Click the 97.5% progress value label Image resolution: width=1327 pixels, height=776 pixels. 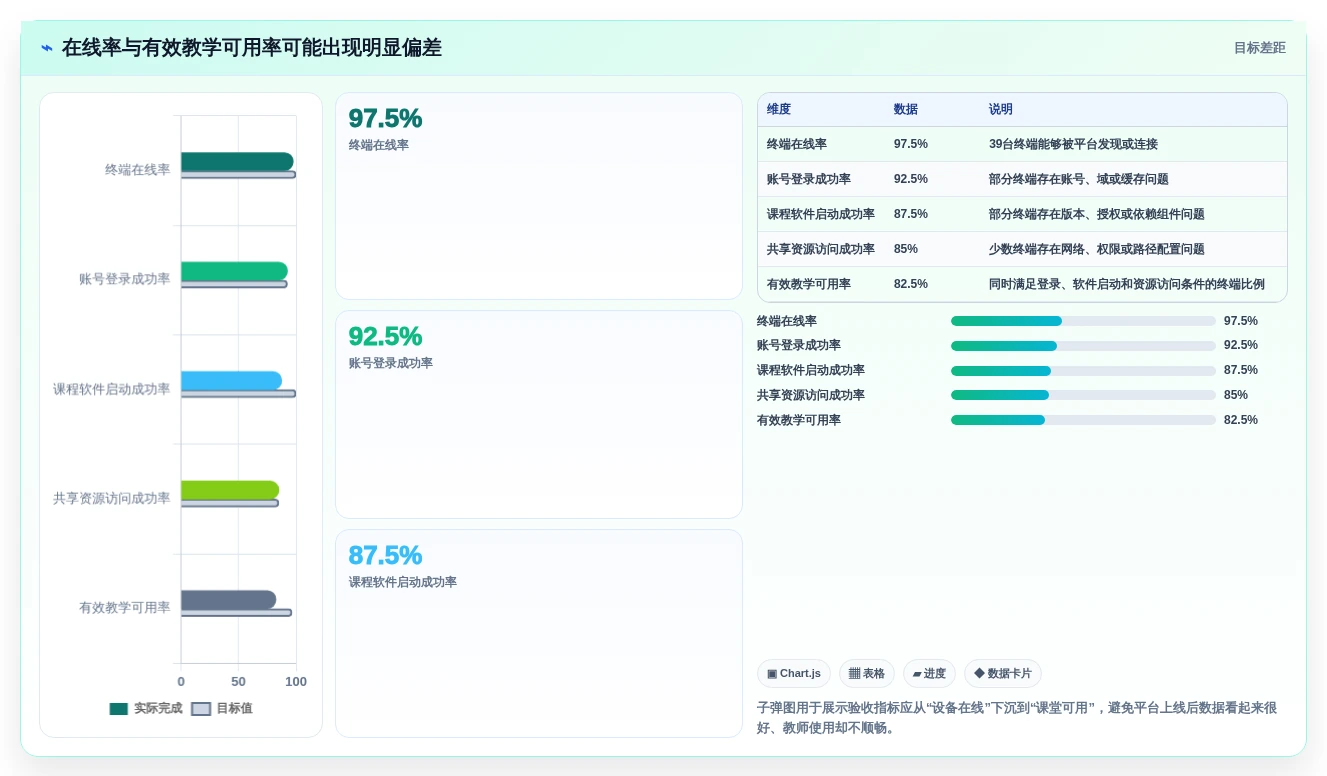[1241, 321]
